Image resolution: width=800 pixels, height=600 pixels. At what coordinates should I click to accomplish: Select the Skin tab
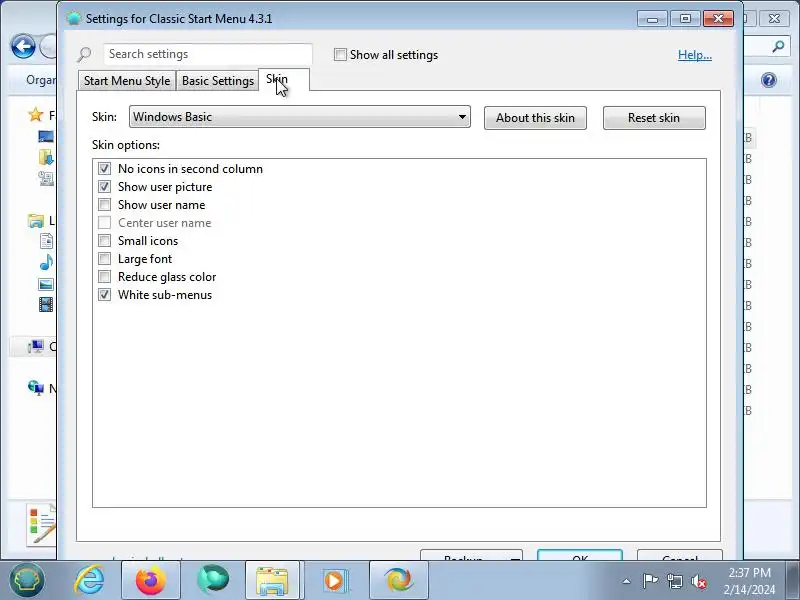click(284, 80)
